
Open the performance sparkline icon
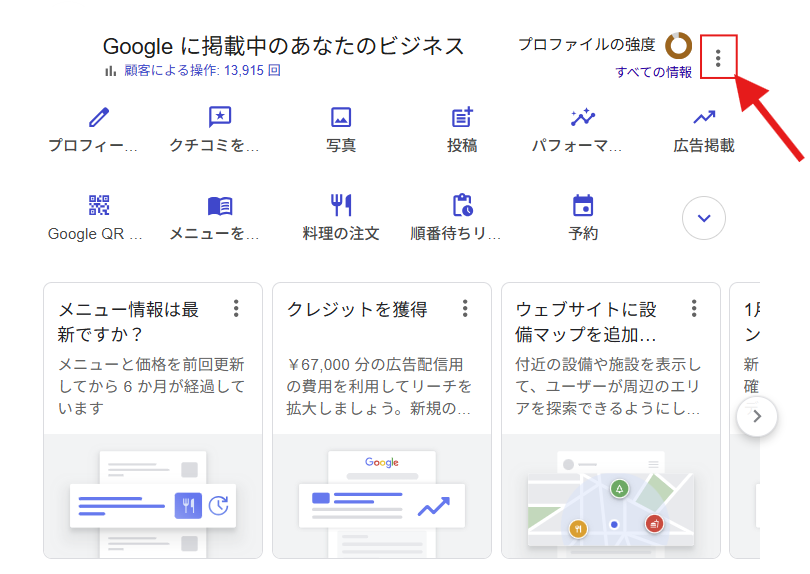pos(583,118)
